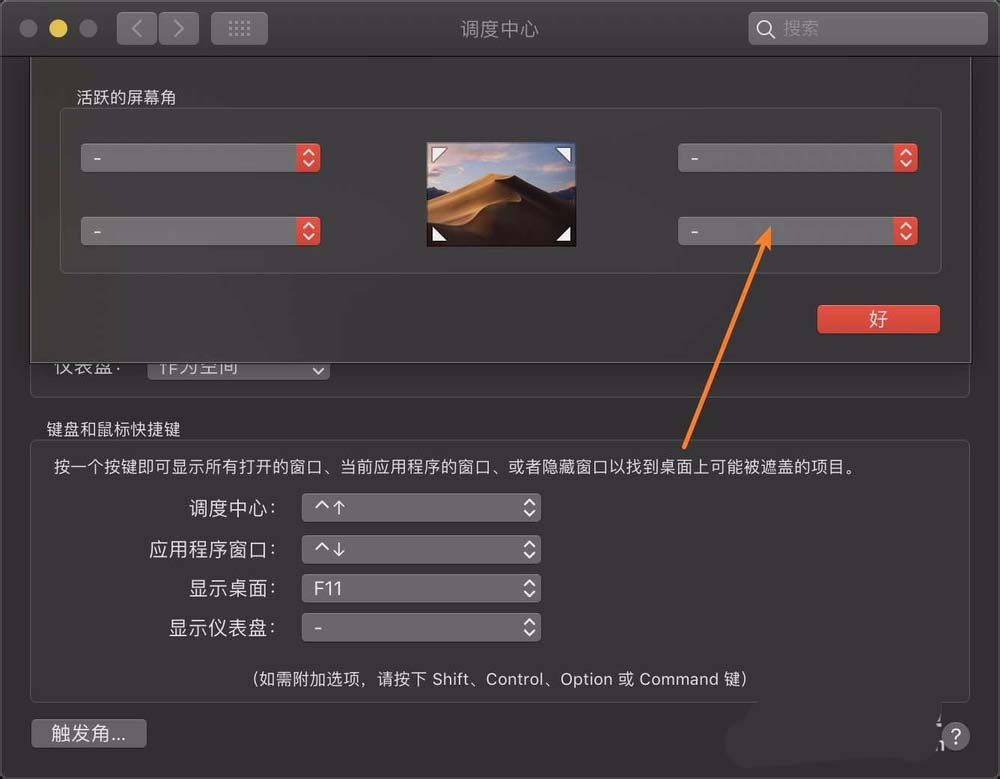Click the top-left corner triangle on desktop preview
Image resolution: width=1000 pixels, height=779 pixels.
(436, 152)
